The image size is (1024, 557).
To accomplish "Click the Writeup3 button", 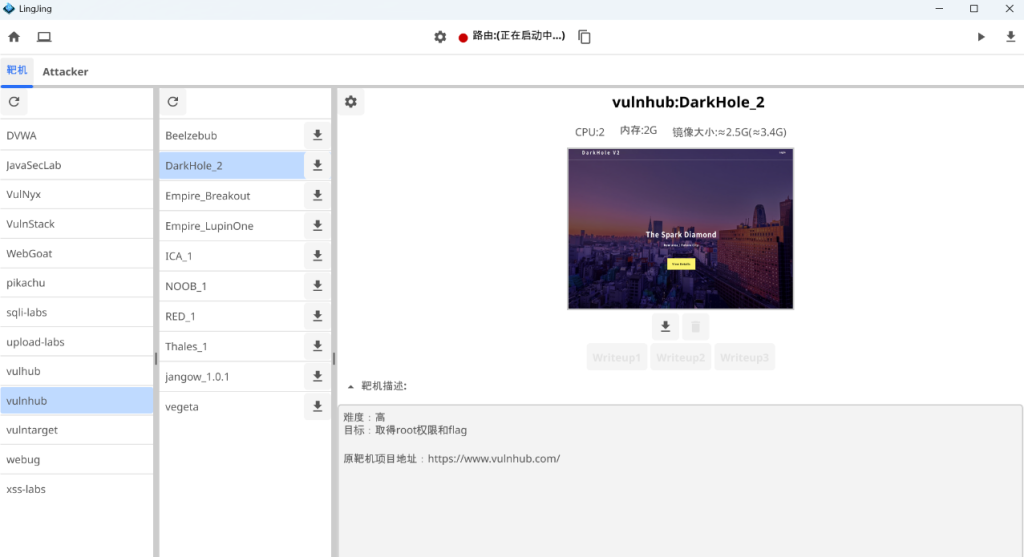I will 744,357.
